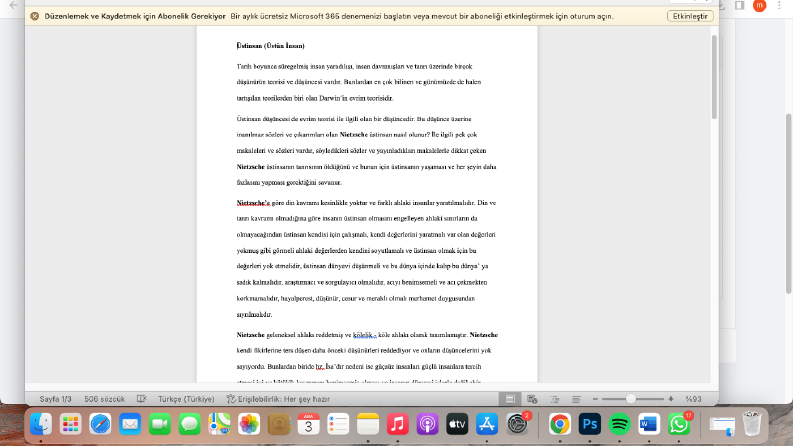Zoom in with the plus button
This screenshot has width=793, height=446.
671,399
